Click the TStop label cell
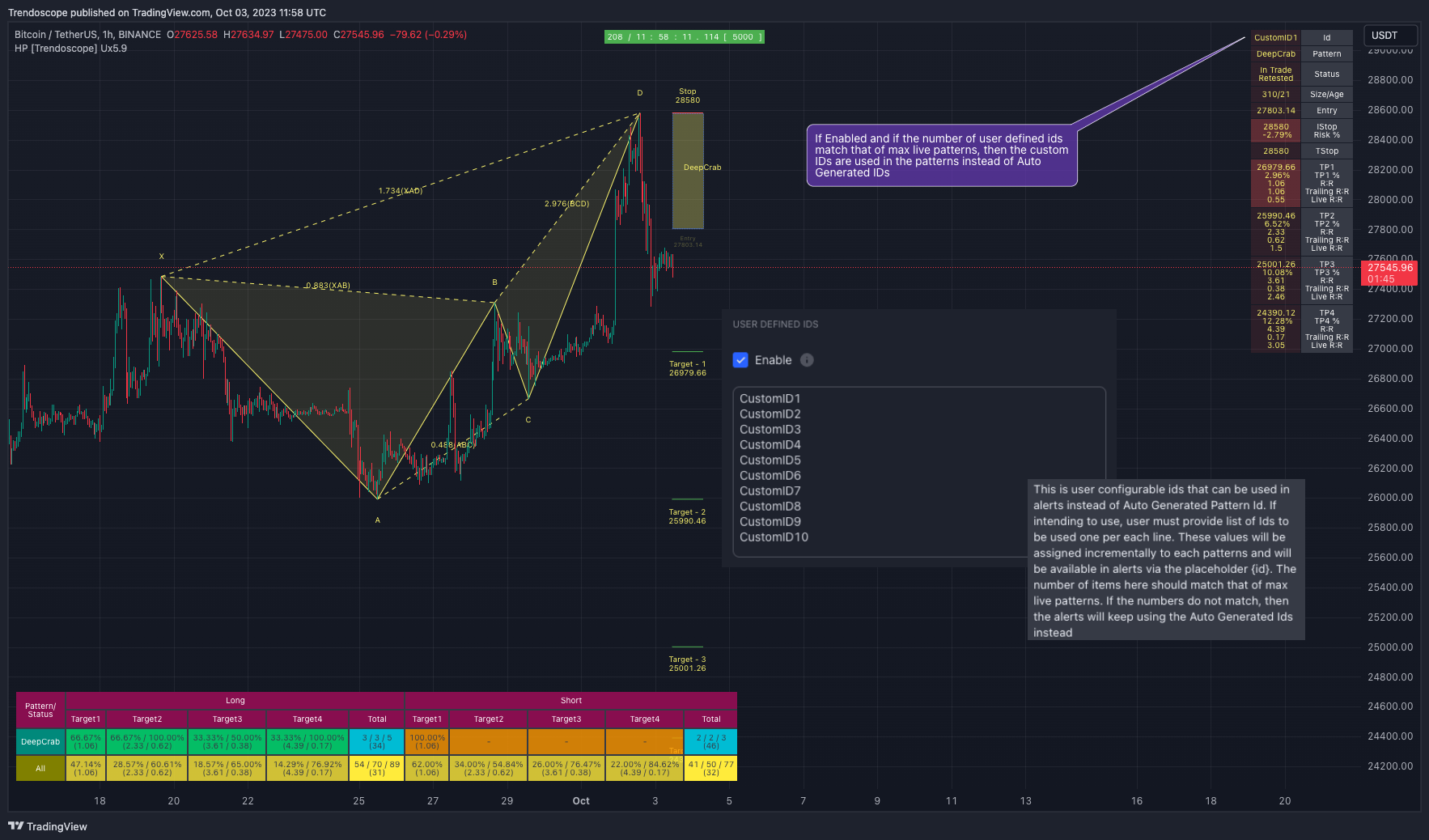The width and height of the screenshot is (1429, 840). click(1327, 151)
